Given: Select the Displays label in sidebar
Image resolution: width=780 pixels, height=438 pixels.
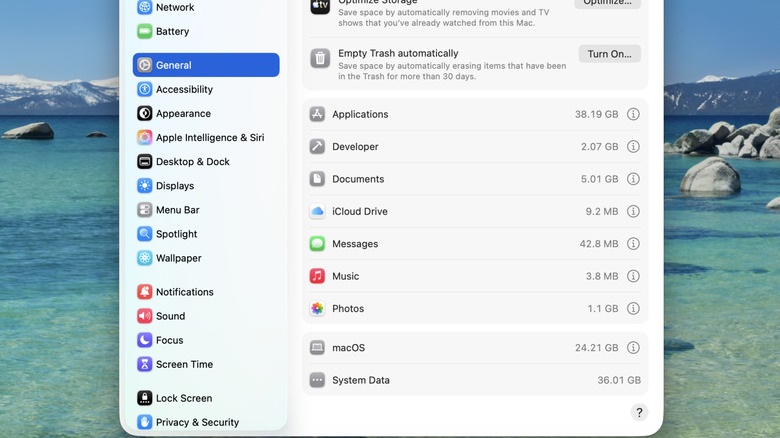Looking at the screenshot, I should [175, 186].
